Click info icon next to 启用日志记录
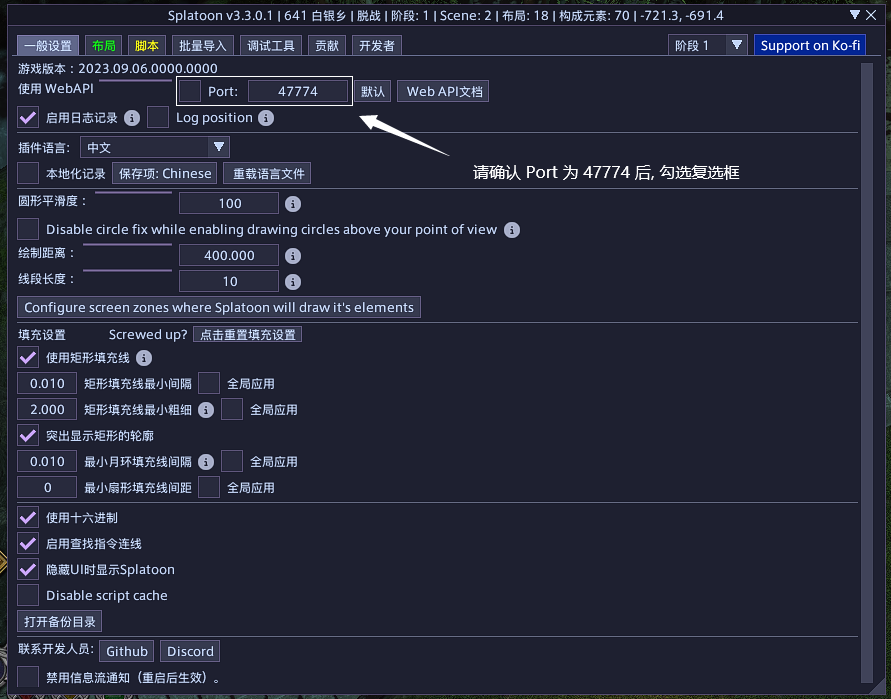Viewport: 891px width, 699px height. (x=132, y=118)
